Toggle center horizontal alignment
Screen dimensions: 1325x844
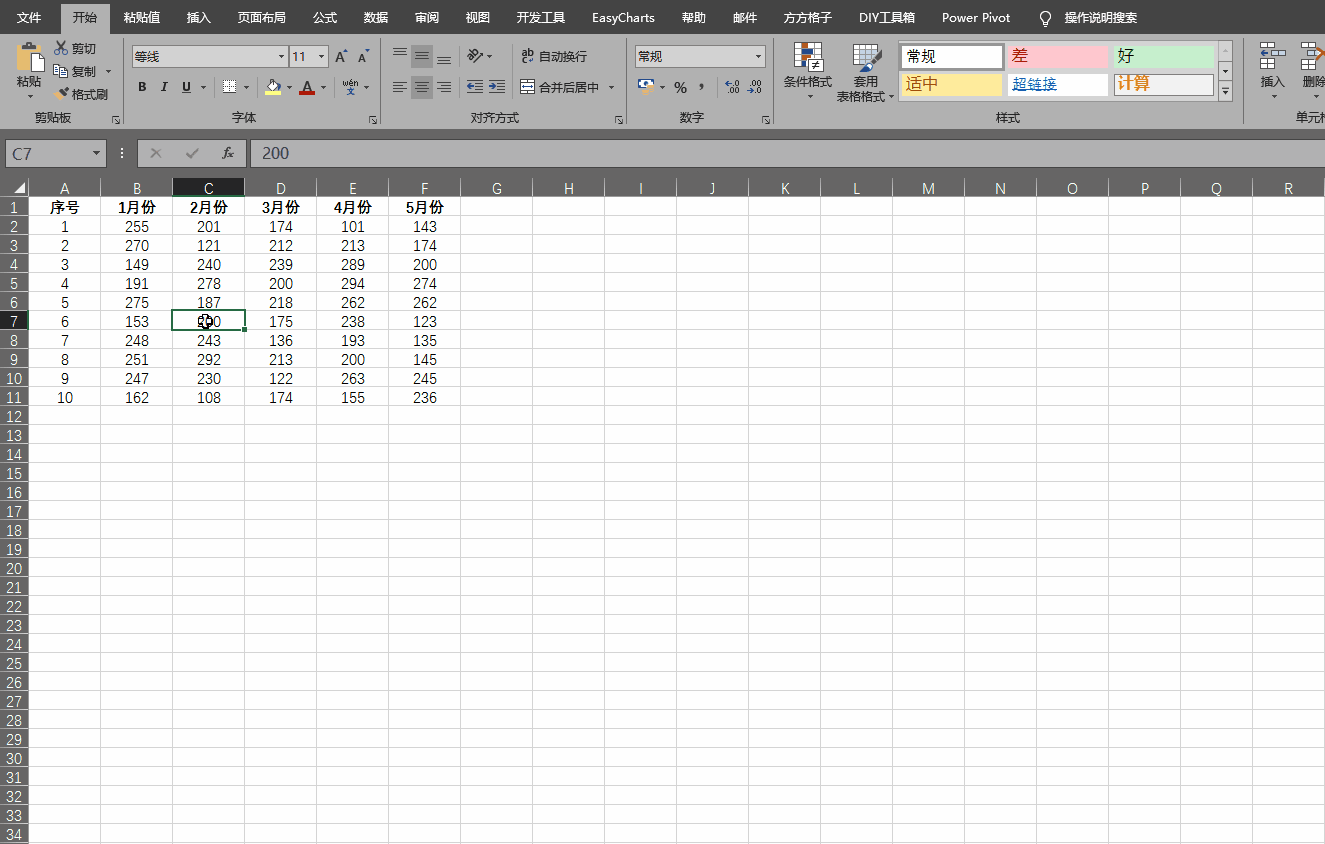click(422, 87)
